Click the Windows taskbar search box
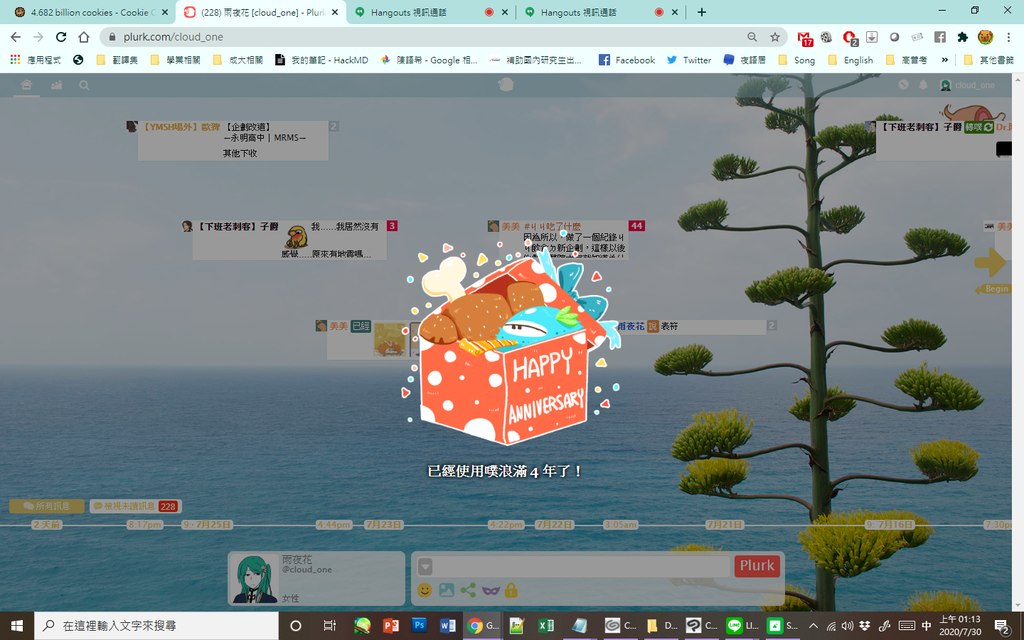This screenshot has width=1024, height=640. pos(157,626)
